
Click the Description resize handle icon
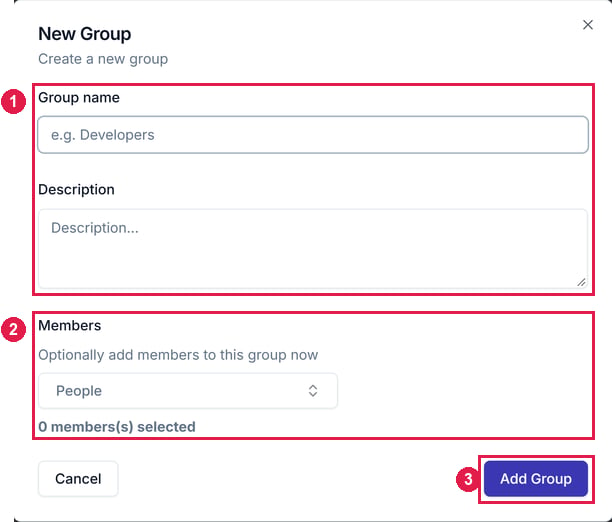[581, 282]
